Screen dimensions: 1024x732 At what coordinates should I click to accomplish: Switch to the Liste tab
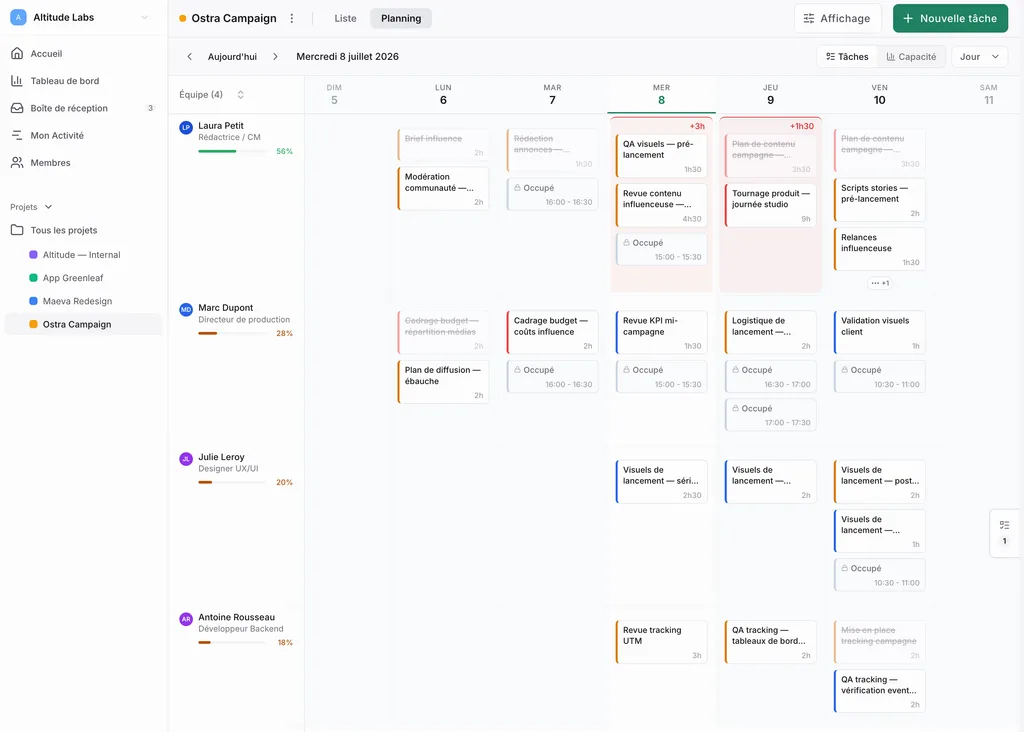click(x=345, y=18)
